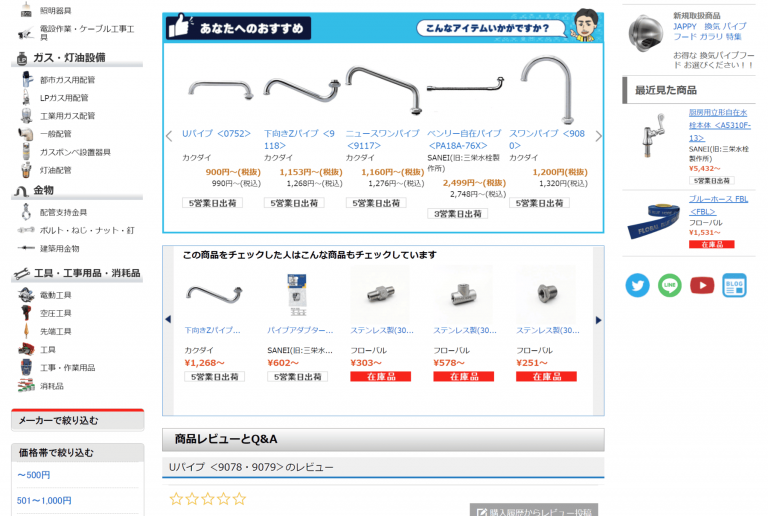Select the ガス・灯油設備 category heading
The width and height of the screenshot is (768, 516).
pyautogui.click(x=69, y=58)
